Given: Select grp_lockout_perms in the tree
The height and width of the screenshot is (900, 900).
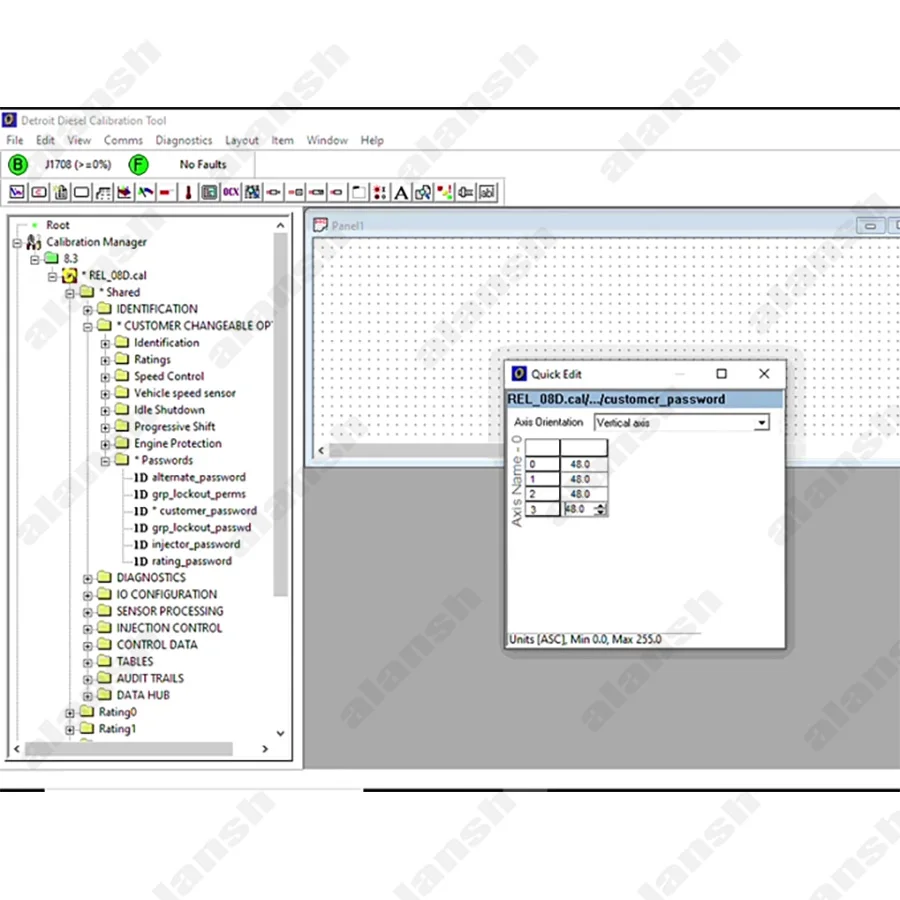Looking at the screenshot, I should [x=199, y=494].
